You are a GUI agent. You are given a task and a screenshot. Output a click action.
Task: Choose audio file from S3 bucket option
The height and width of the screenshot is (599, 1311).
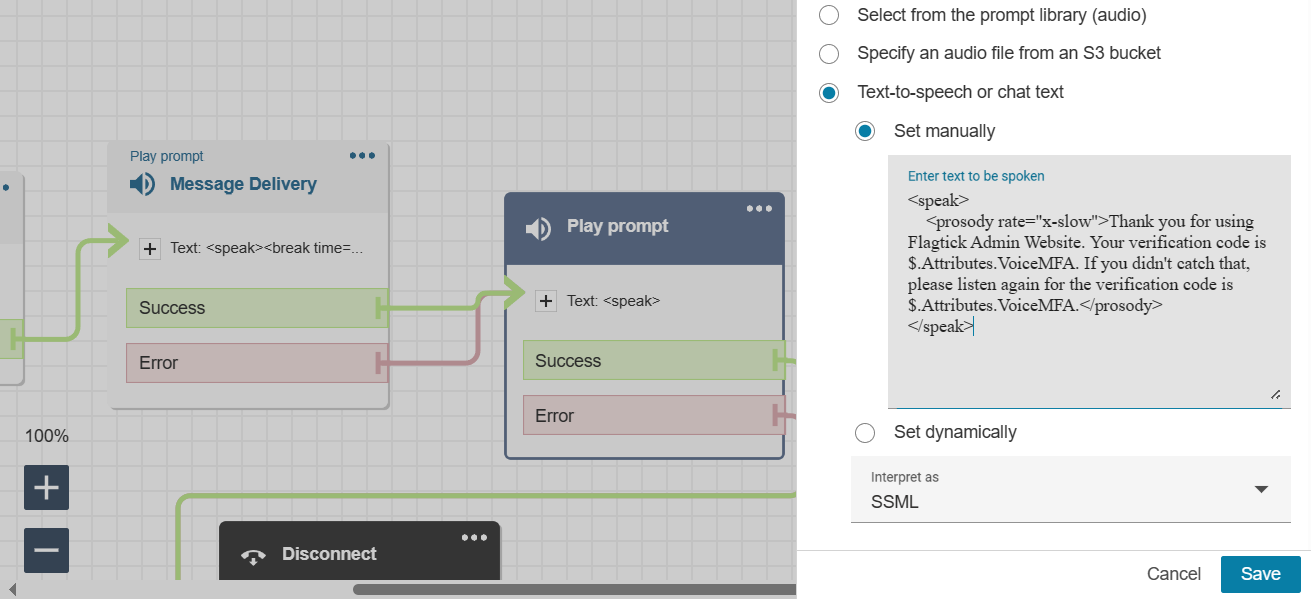click(829, 54)
